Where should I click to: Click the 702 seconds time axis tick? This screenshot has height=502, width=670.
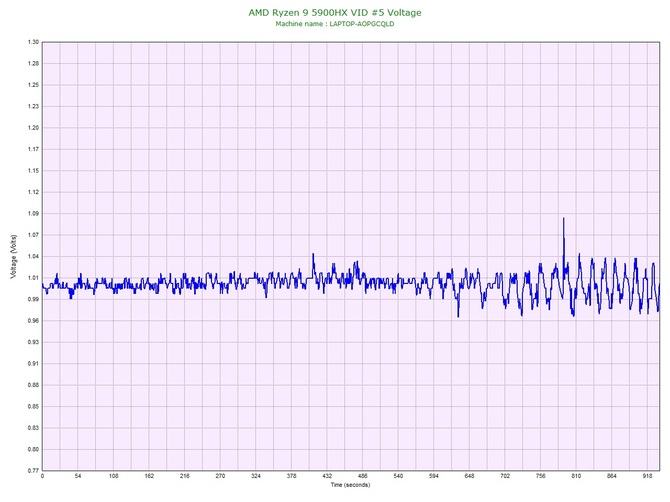pos(505,476)
